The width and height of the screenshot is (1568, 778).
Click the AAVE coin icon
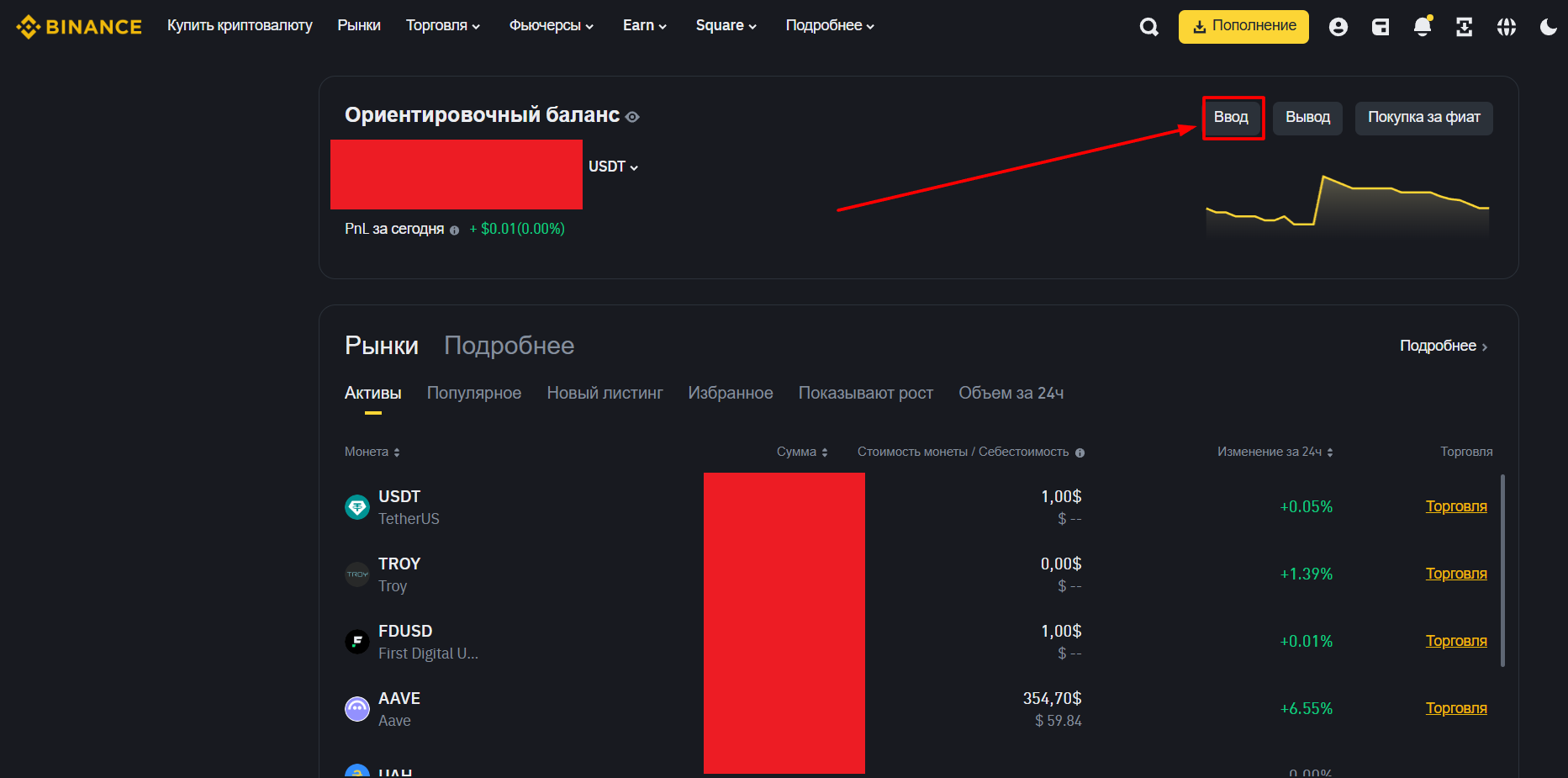[x=357, y=709]
